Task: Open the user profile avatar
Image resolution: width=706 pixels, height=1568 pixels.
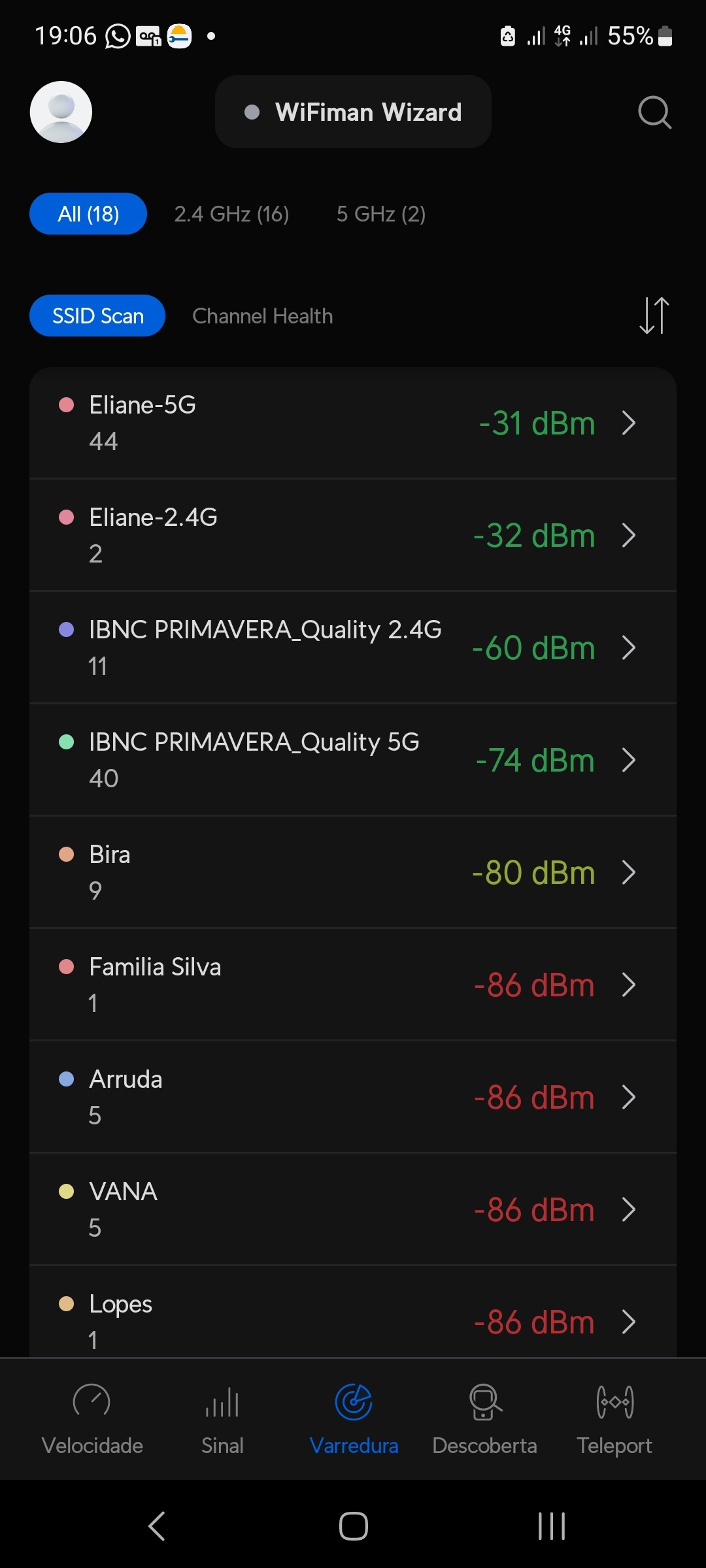Action: (61, 112)
